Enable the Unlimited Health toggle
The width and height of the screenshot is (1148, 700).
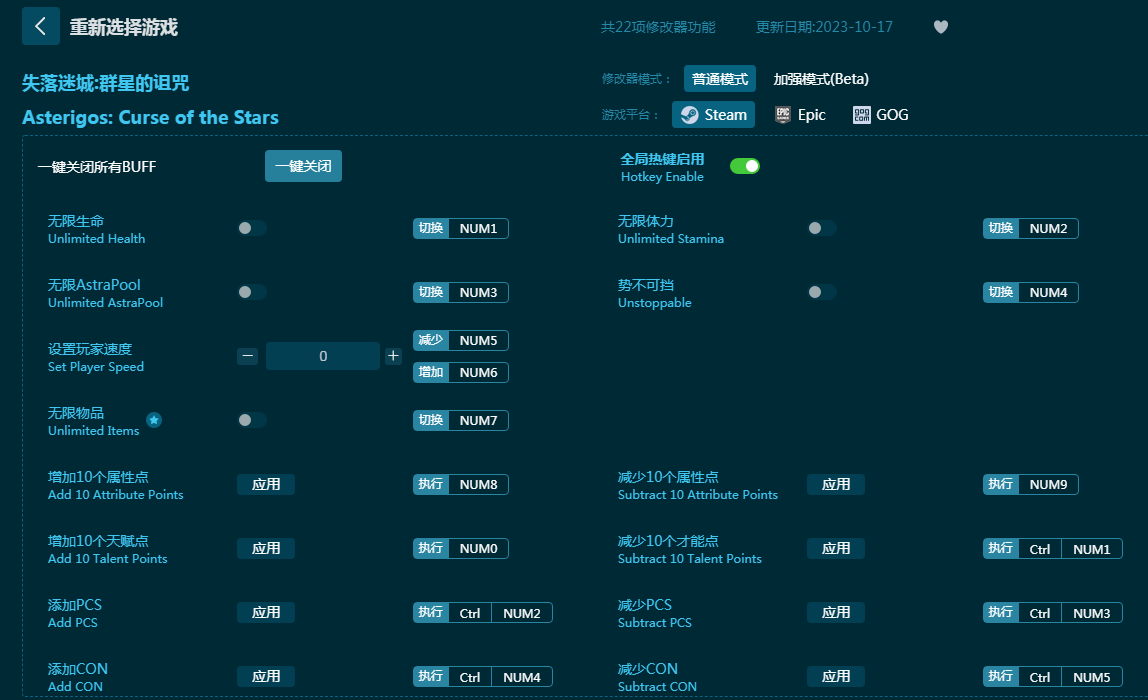[251, 228]
